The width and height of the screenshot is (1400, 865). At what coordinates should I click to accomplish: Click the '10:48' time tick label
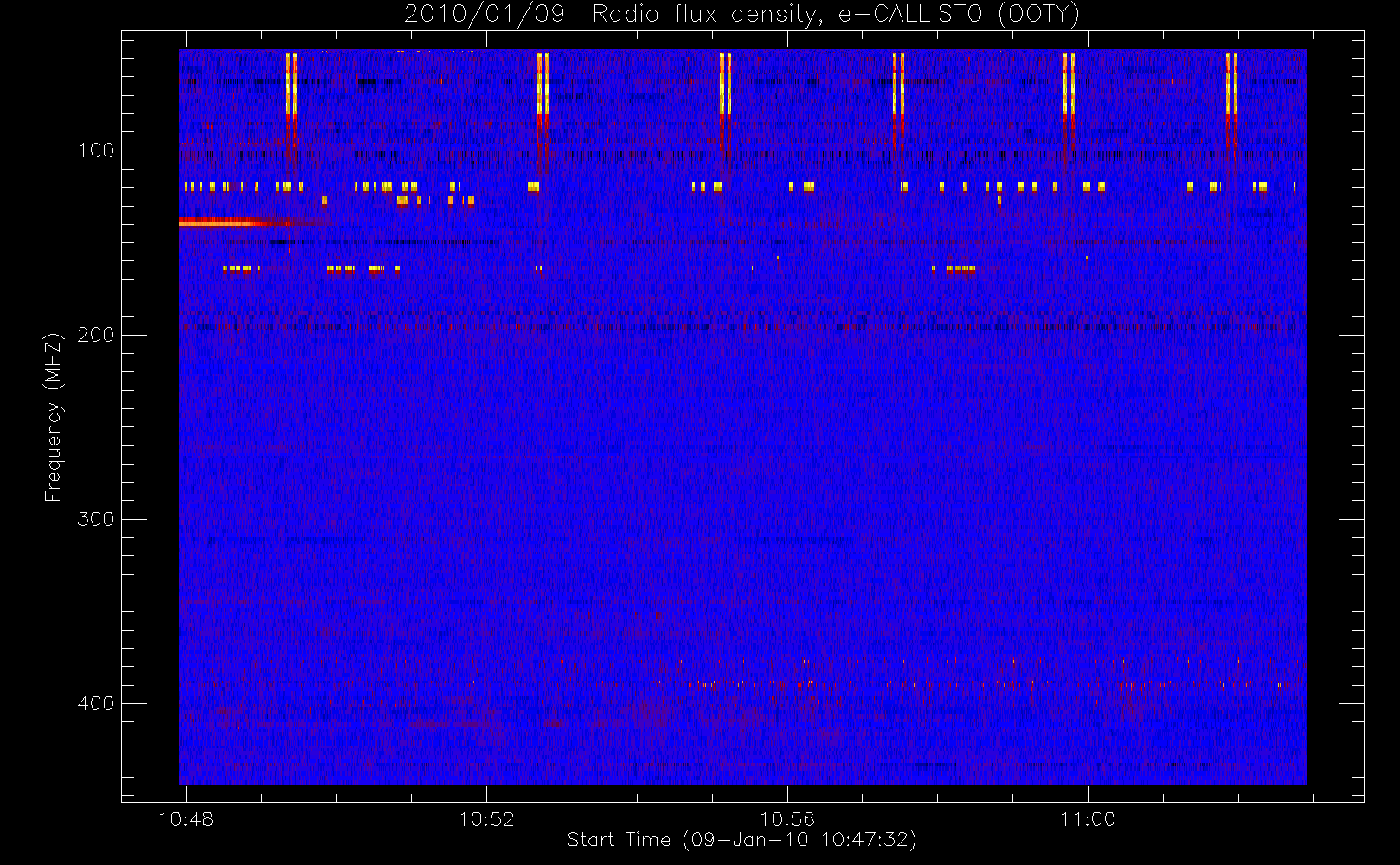186,819
